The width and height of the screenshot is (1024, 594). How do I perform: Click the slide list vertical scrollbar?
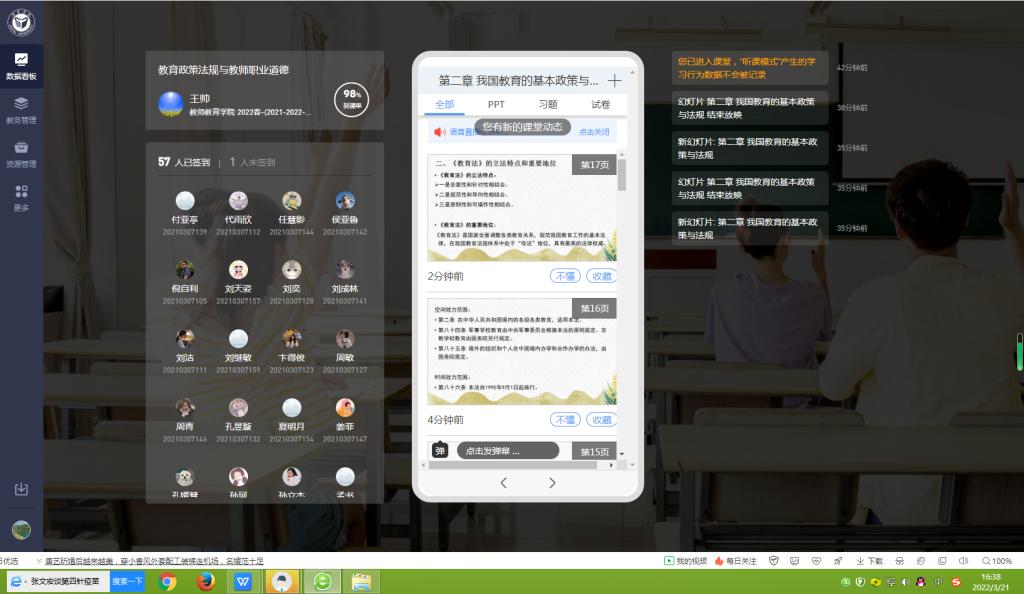pyautogui.click(x=622, y=300)
